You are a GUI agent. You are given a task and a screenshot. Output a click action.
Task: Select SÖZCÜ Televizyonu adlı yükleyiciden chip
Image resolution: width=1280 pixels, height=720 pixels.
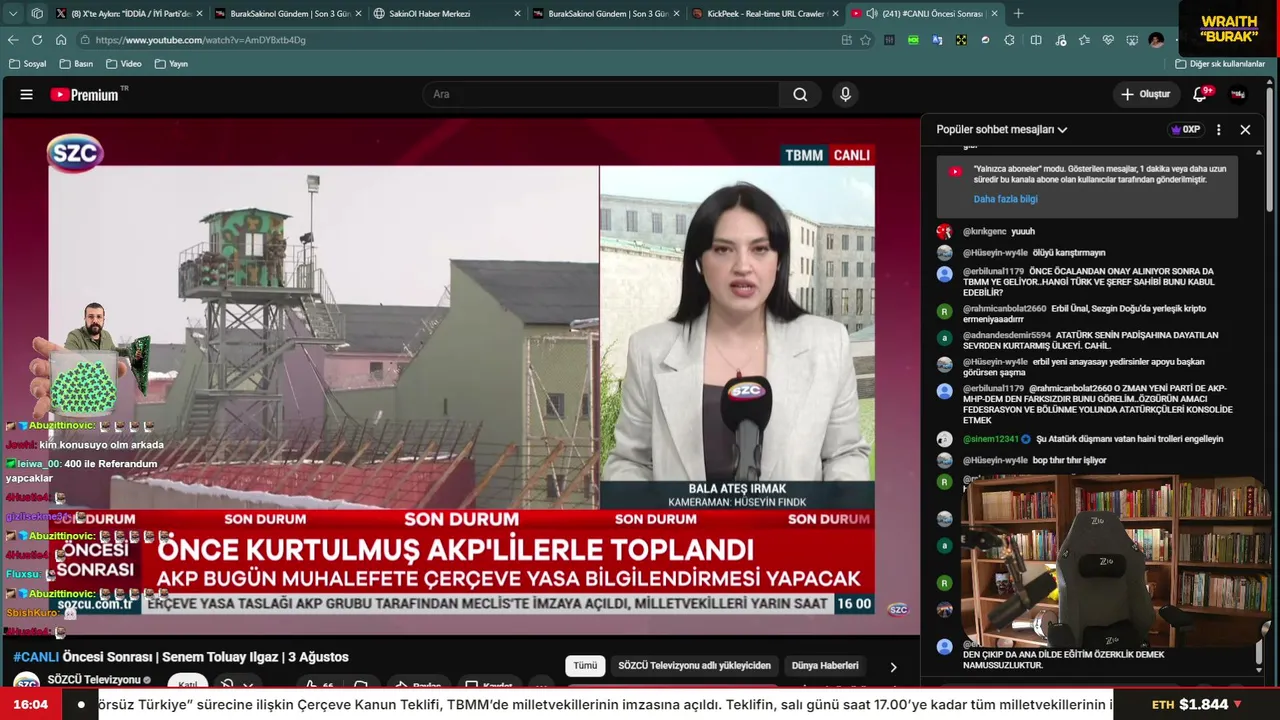tap(694, 666)
